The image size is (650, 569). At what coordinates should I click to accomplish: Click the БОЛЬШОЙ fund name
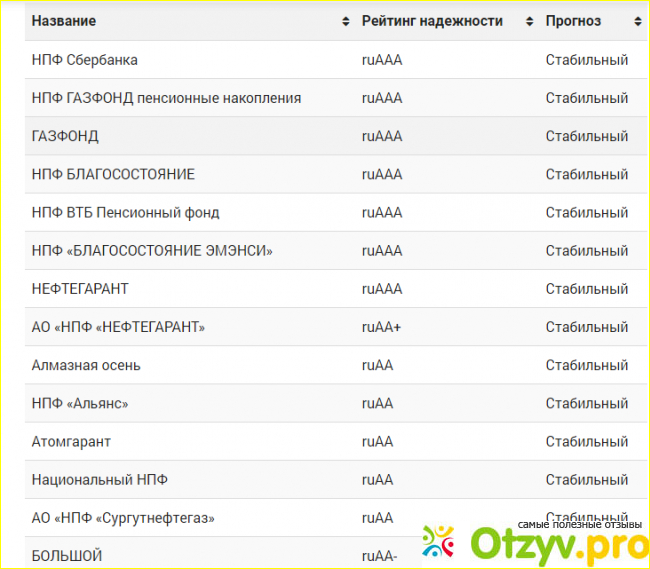click(67, 555)
